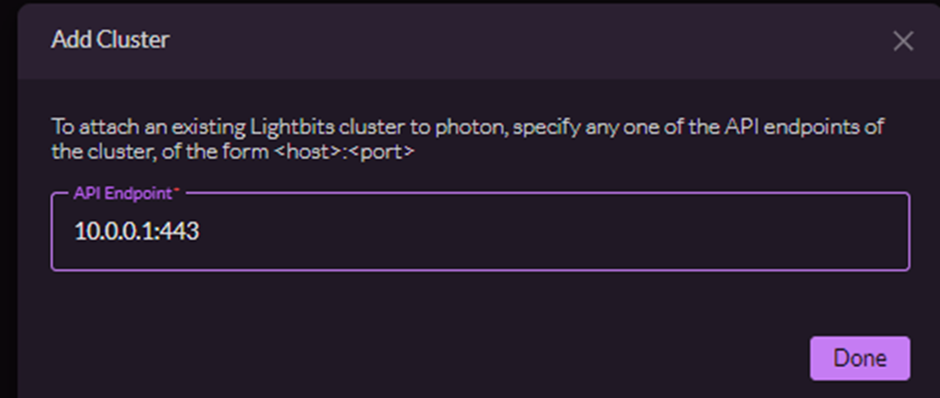Place the cursor after 443 in the field

[x=200, y=231]
